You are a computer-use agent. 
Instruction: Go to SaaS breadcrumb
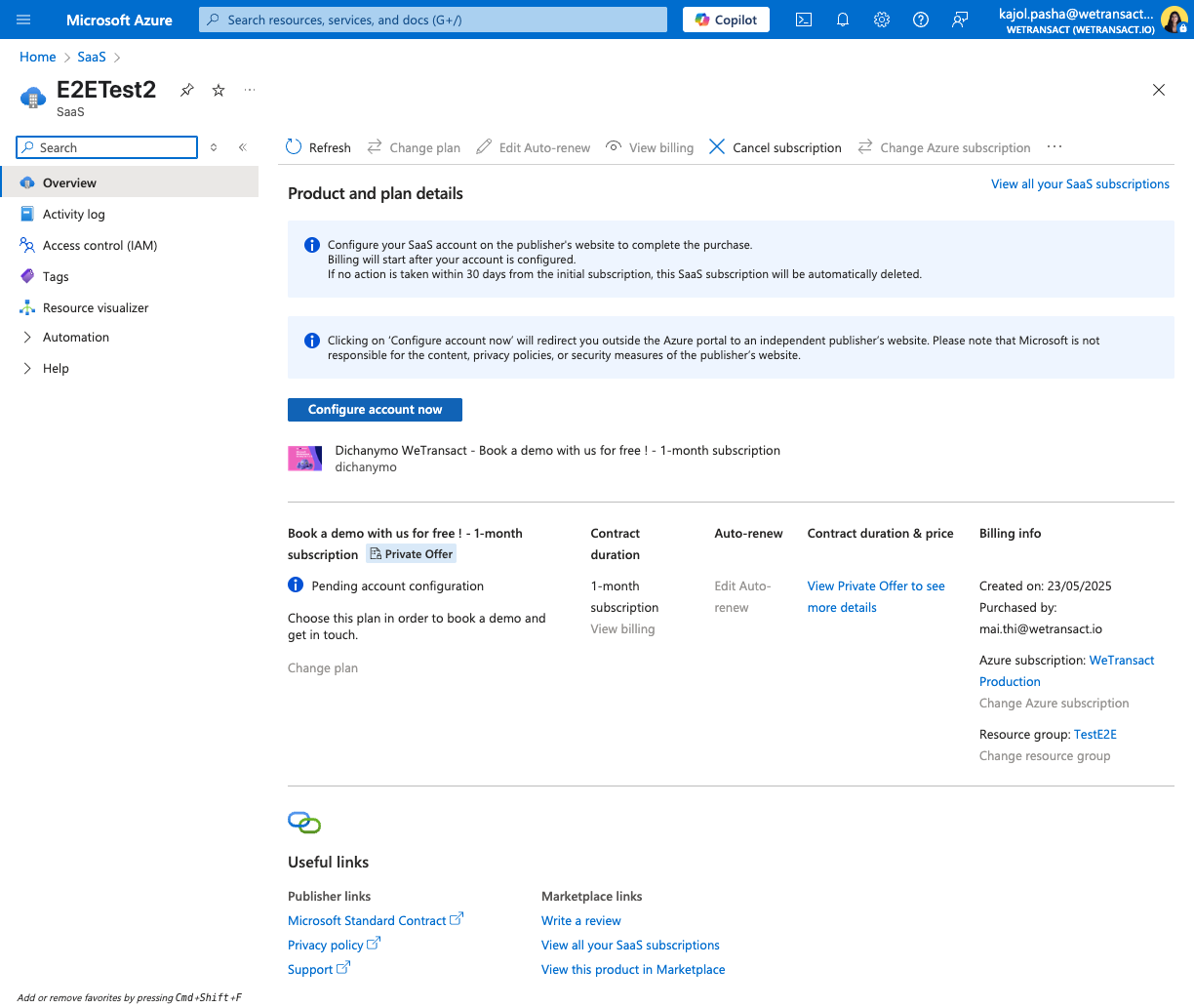(x=92, y=57)
